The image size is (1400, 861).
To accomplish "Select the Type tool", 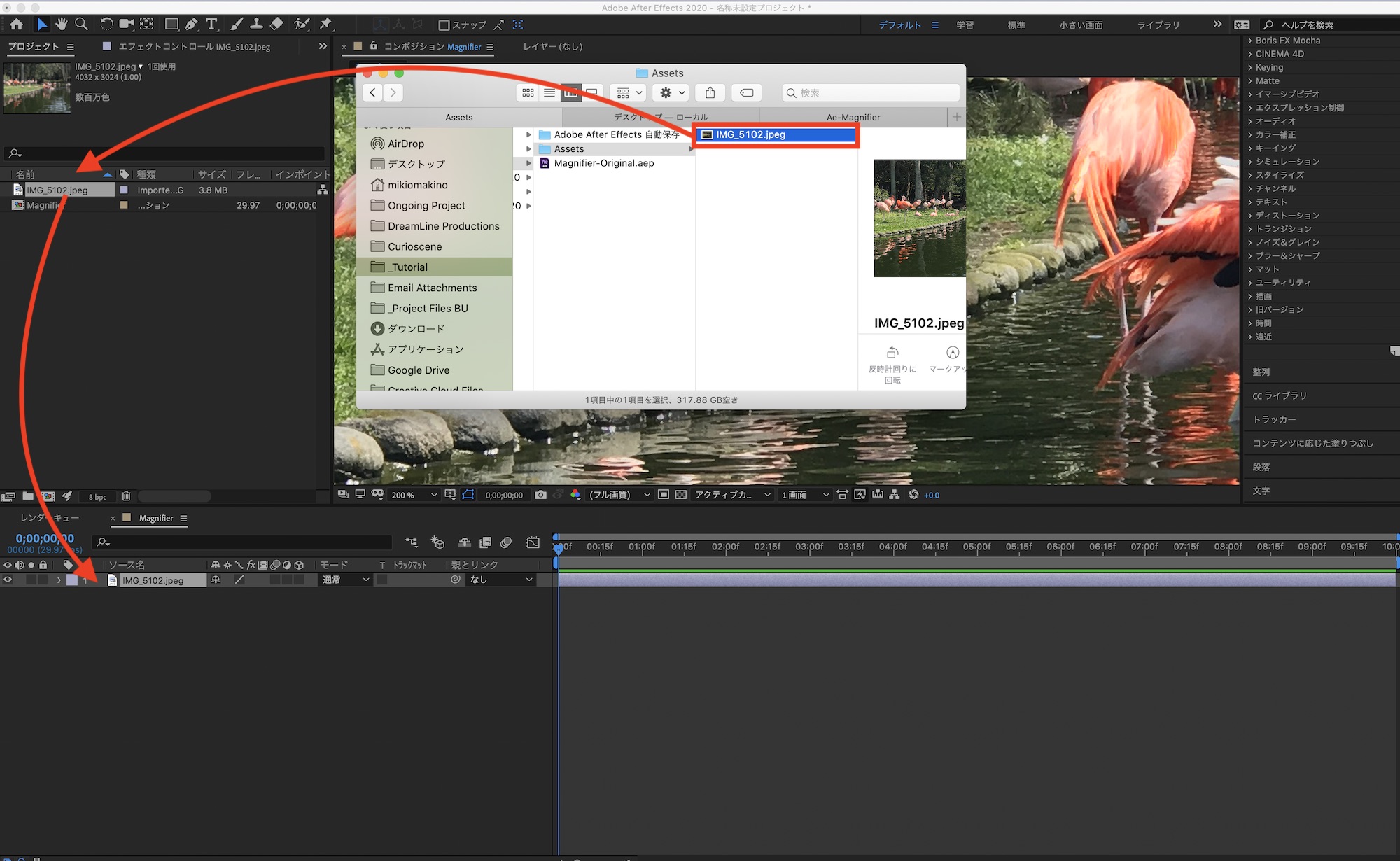I will point(211,24).
